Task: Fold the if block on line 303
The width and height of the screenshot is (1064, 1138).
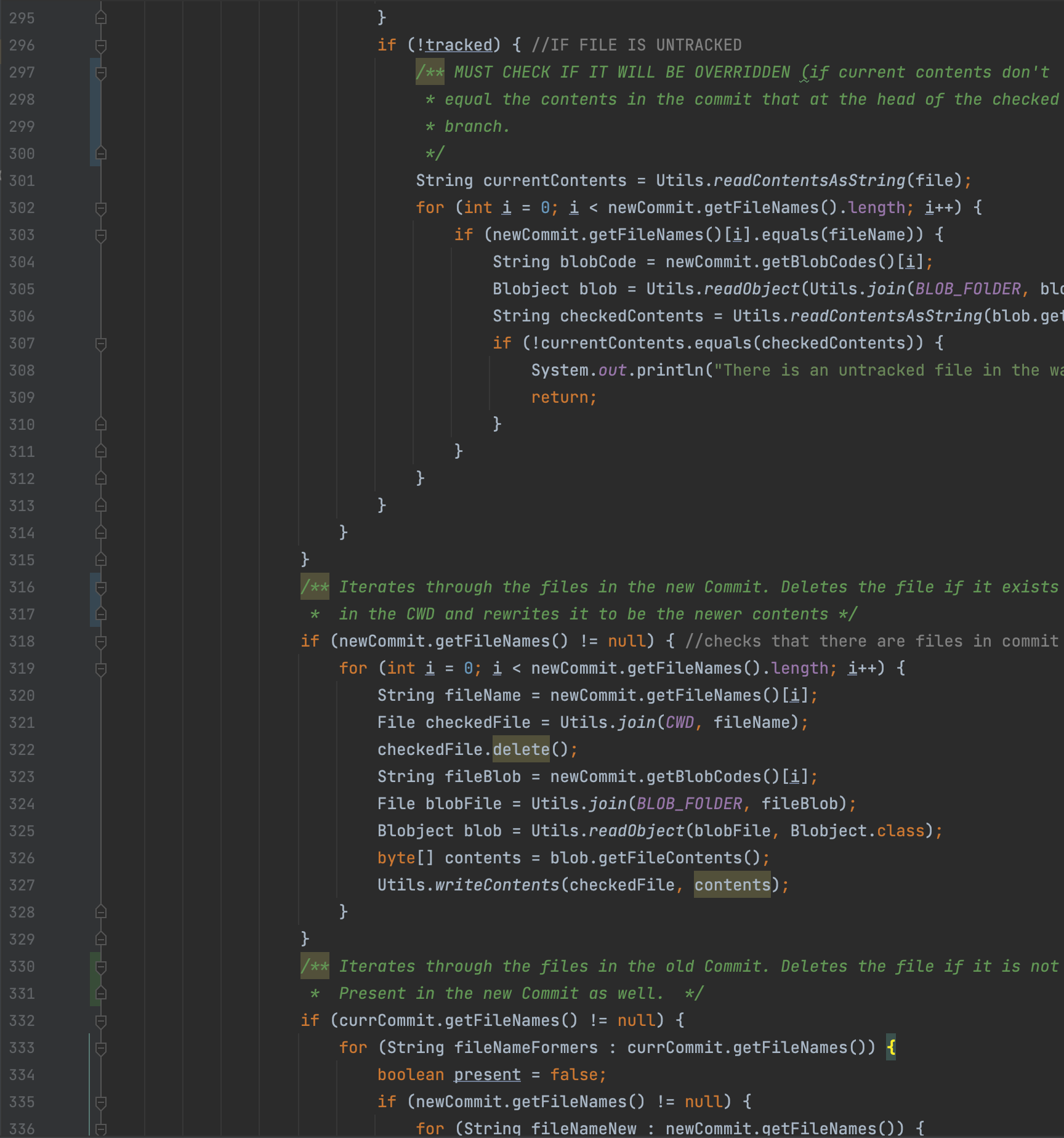Action: [101, 235]
